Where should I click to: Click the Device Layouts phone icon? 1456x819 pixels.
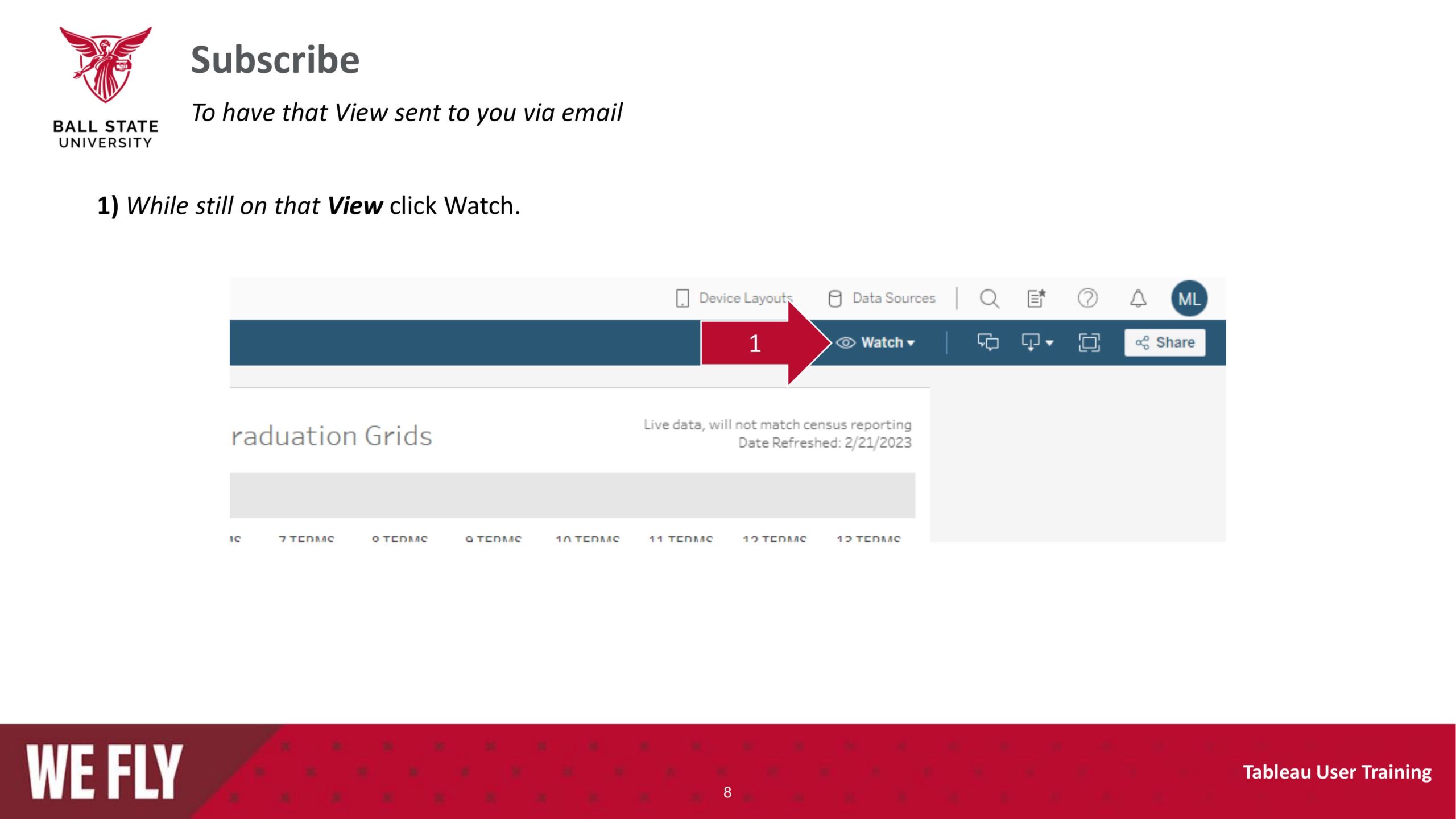point(682,297)
